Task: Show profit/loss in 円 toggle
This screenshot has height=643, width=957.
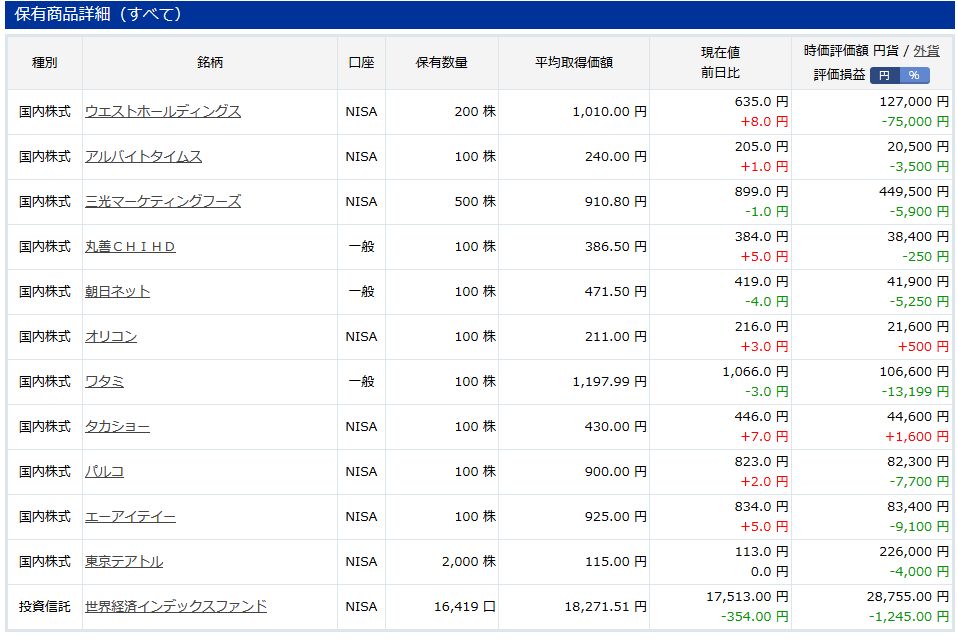Action: (884, 75)
